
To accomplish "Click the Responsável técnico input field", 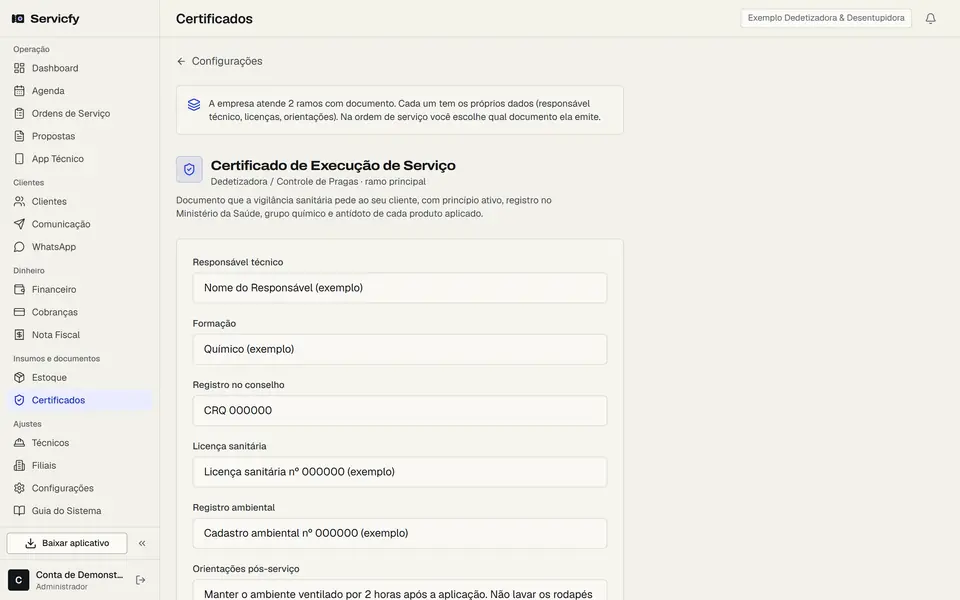I will pos(400,288).
